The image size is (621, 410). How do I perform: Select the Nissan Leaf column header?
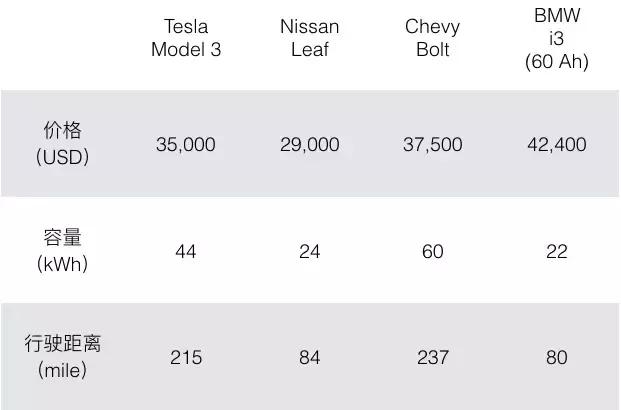309,39
